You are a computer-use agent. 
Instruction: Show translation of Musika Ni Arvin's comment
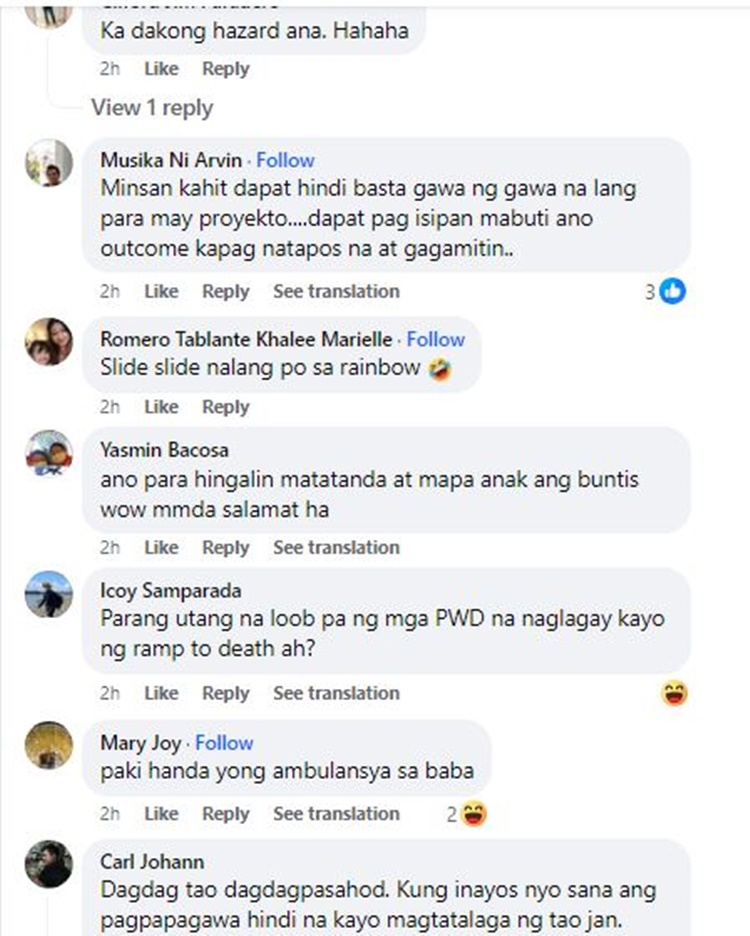[x=336, y=291]
